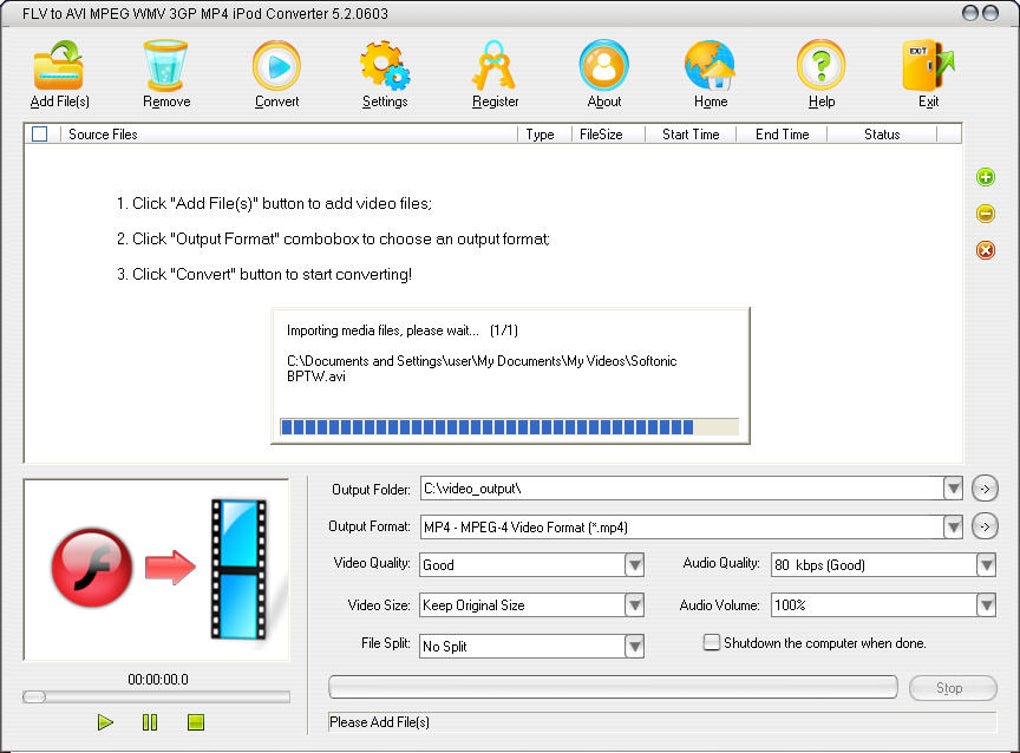Click the Add File(s) toolbar icon

tap(59, 65)
